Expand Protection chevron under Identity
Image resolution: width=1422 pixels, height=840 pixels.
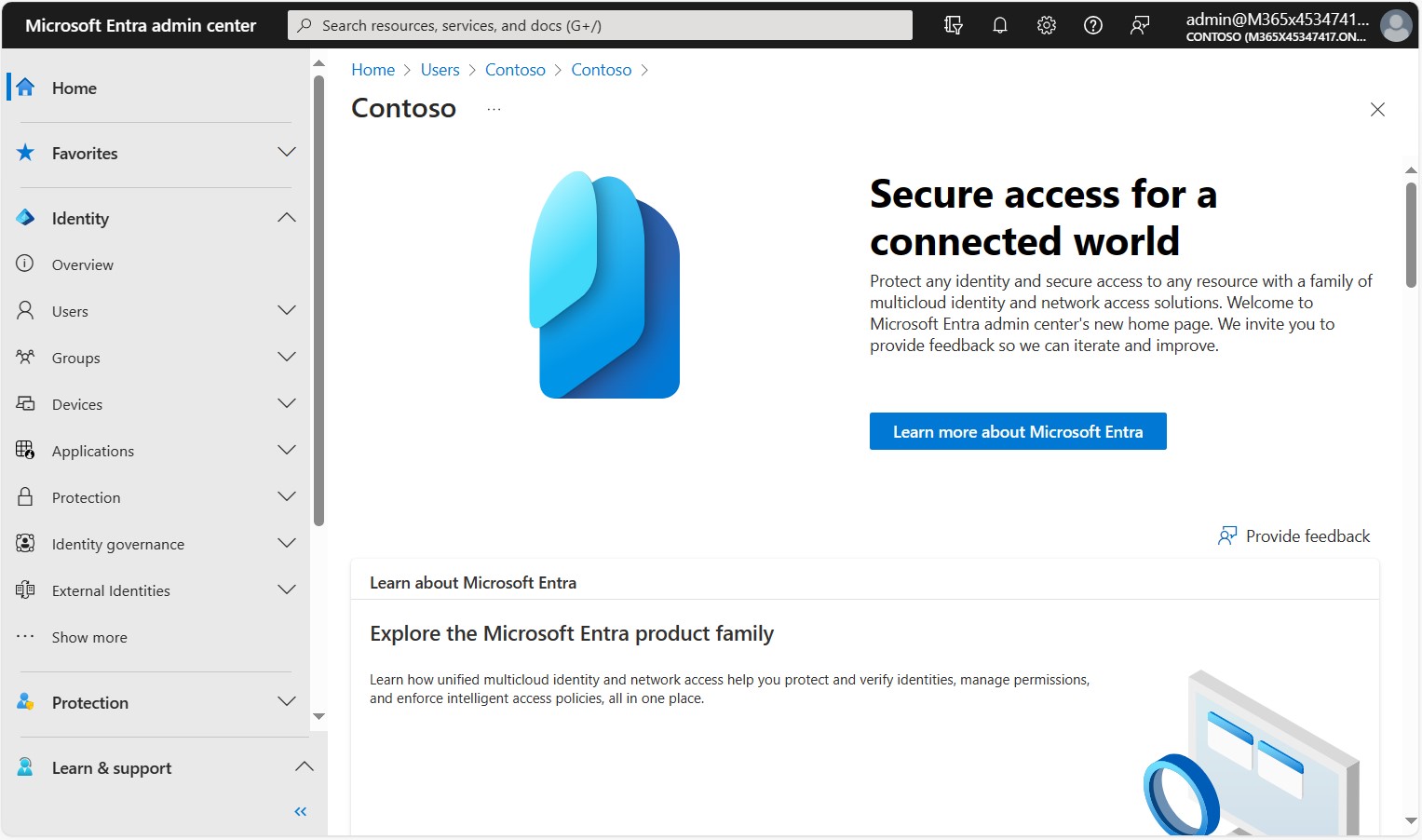[x=287, y=496]
